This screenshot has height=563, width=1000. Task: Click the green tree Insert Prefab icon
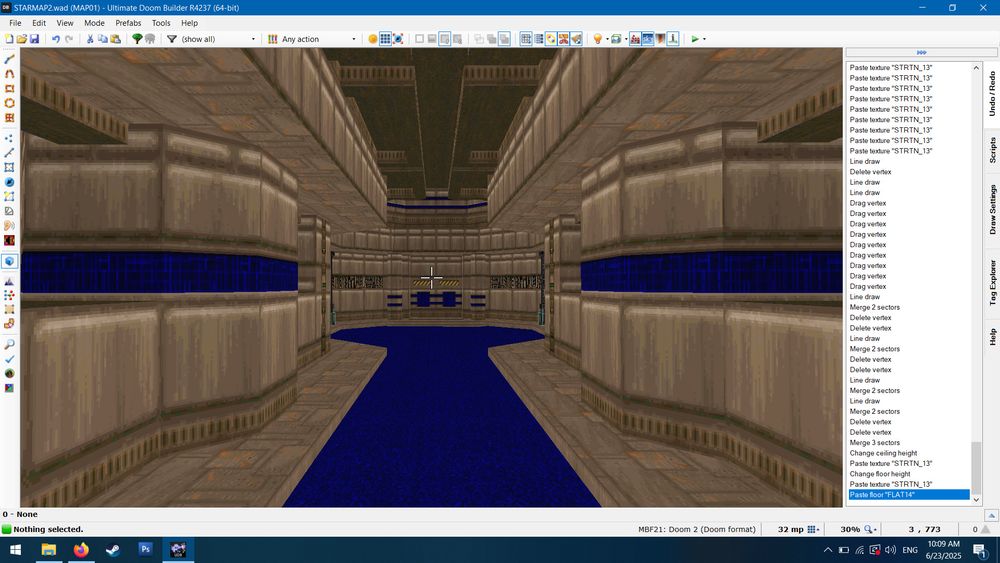point(137,39)
